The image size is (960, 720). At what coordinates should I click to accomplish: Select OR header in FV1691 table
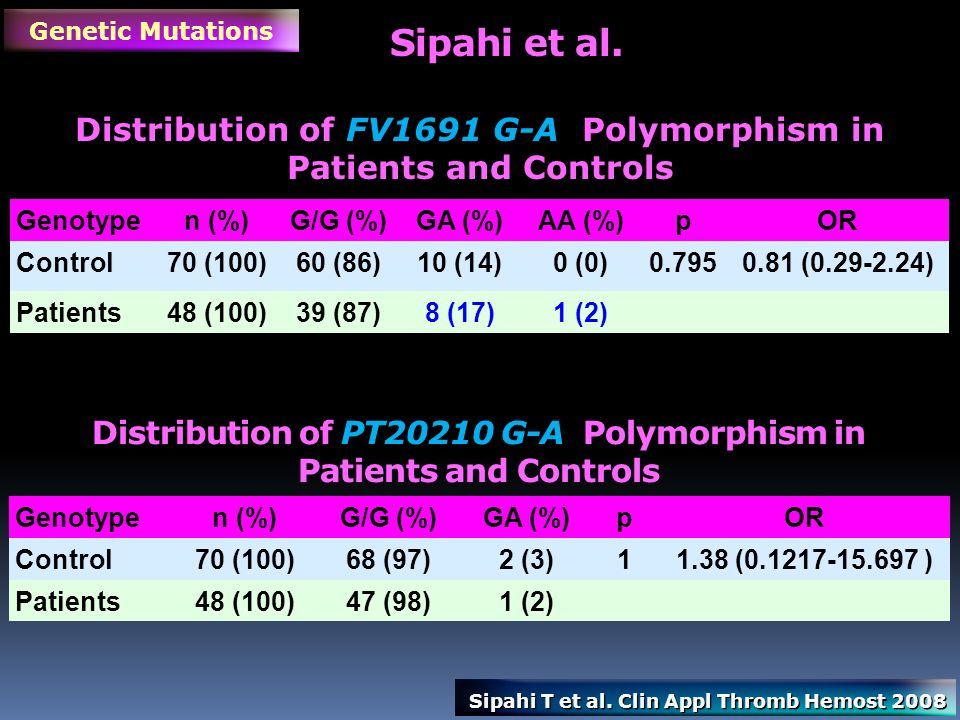(837, 220)
